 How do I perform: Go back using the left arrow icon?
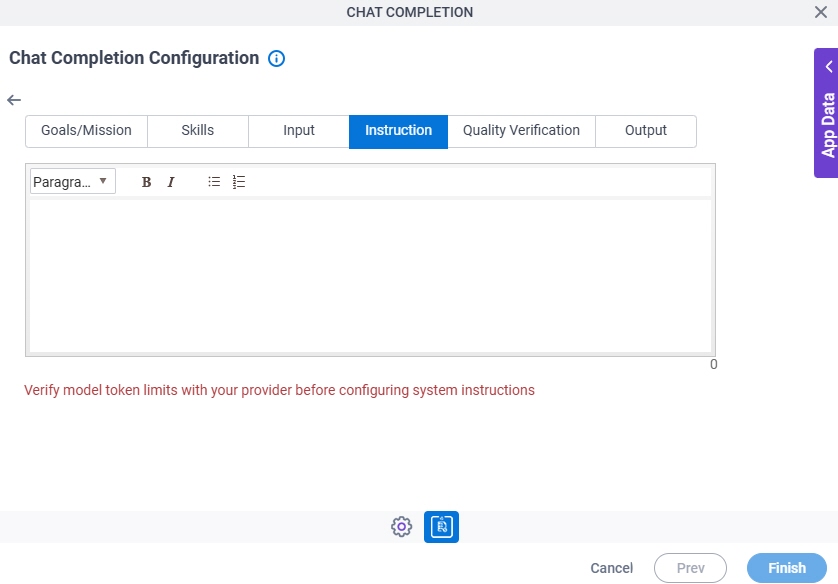tap(14, 100)
